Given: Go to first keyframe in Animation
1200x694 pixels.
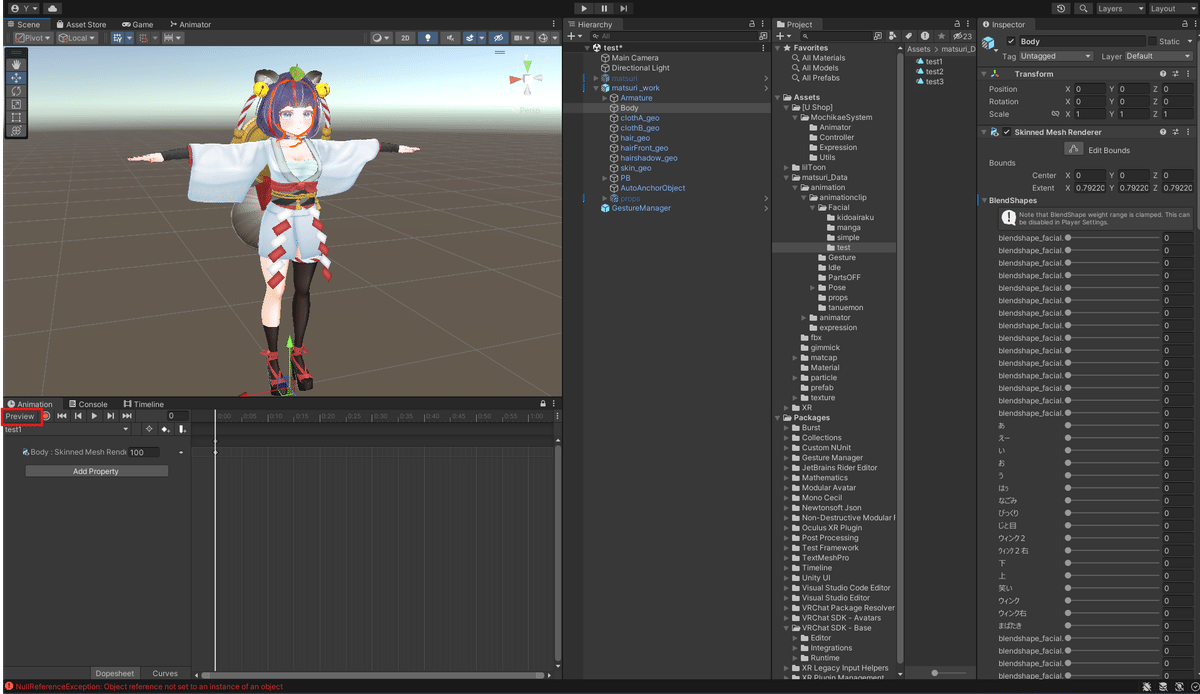Looking at the screenshot, I should pyautogui.click(x=62, y=416).
